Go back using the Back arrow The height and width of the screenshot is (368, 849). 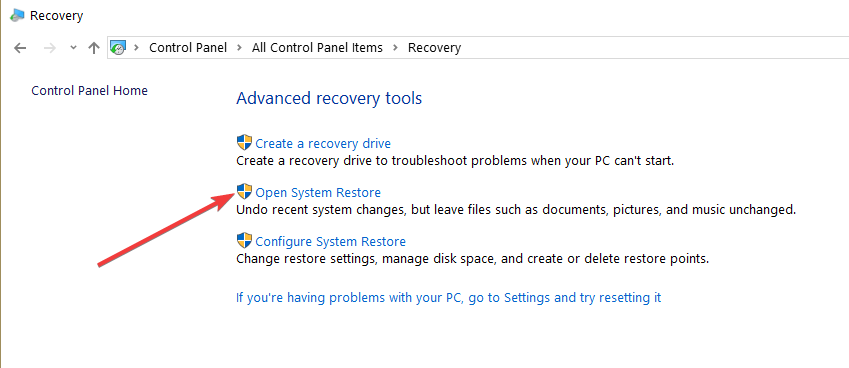pyautogui.click(x=20, y=48)
